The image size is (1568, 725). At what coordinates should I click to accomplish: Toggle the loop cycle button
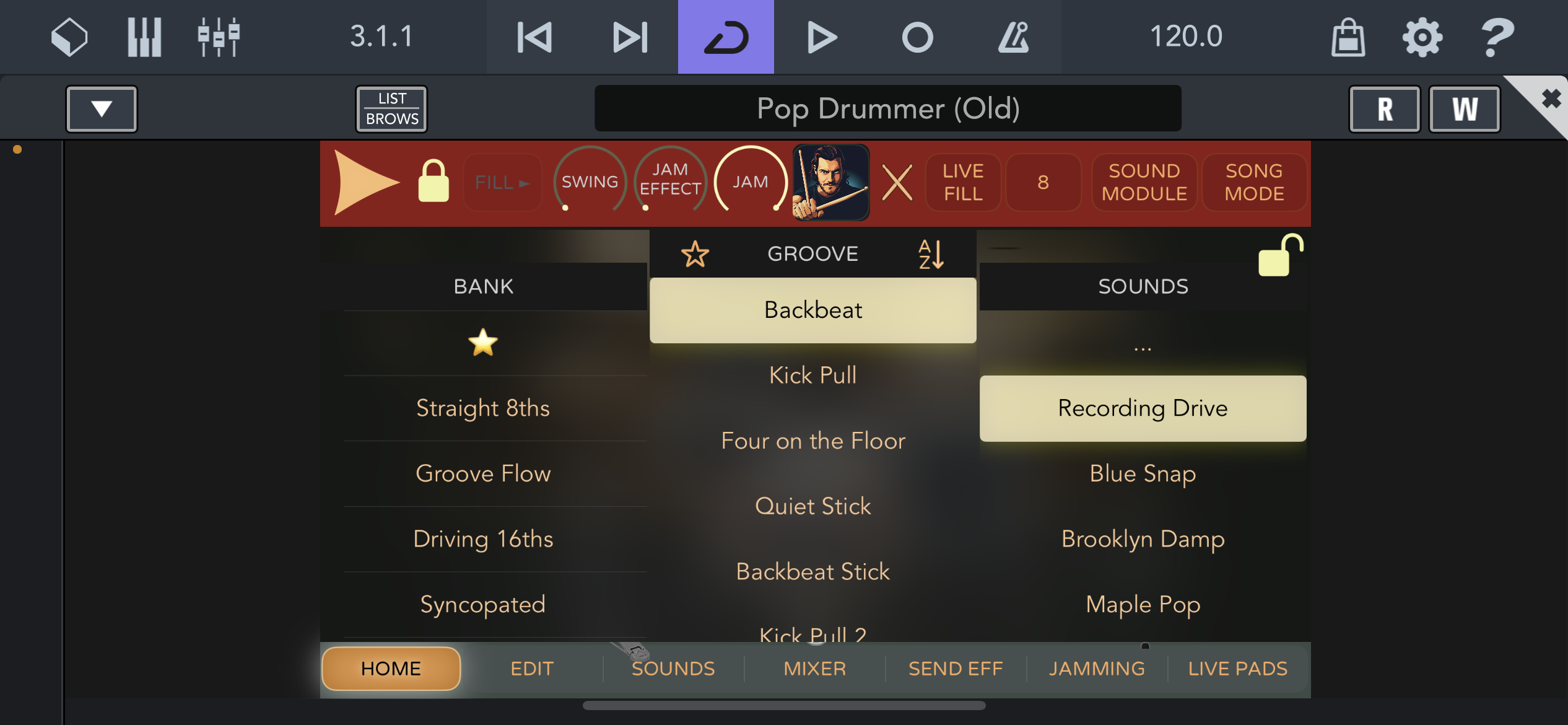[726, 37]
